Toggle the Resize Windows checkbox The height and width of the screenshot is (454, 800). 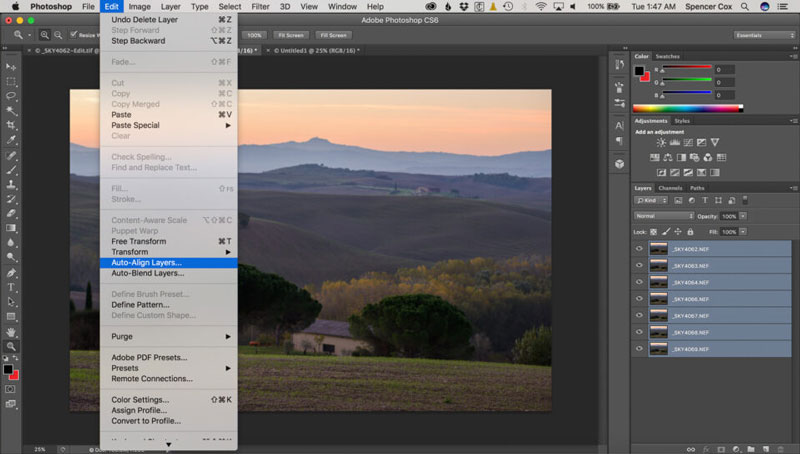pos(73,35)
